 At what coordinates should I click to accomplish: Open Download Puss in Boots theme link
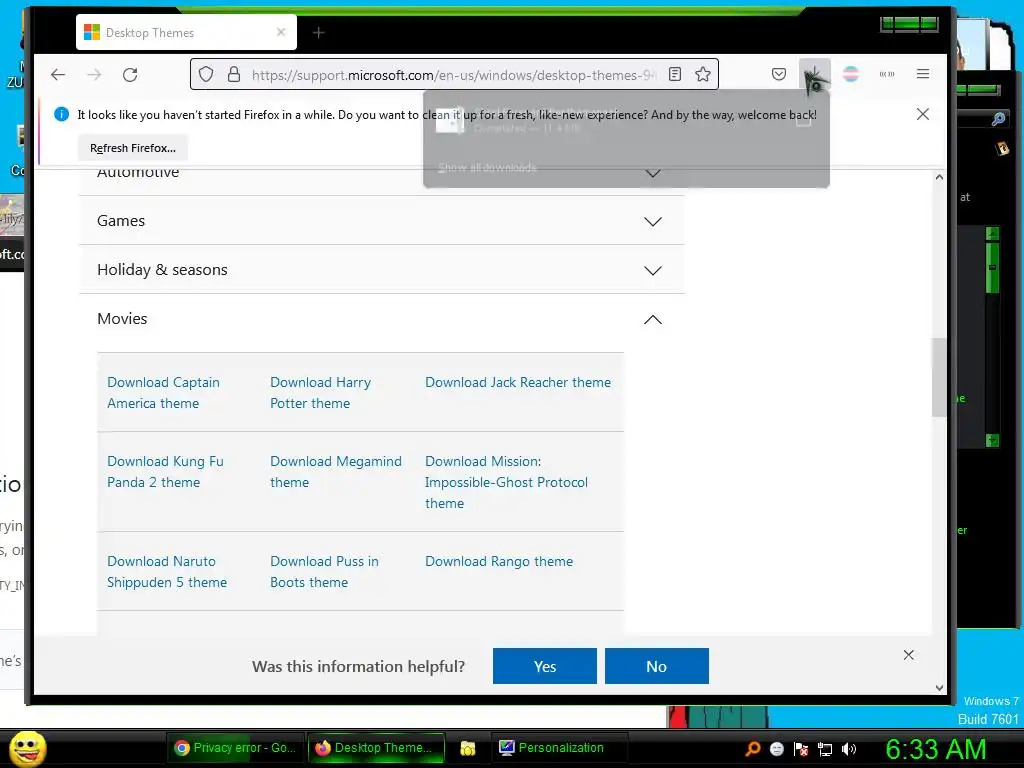tap(324, 571)
